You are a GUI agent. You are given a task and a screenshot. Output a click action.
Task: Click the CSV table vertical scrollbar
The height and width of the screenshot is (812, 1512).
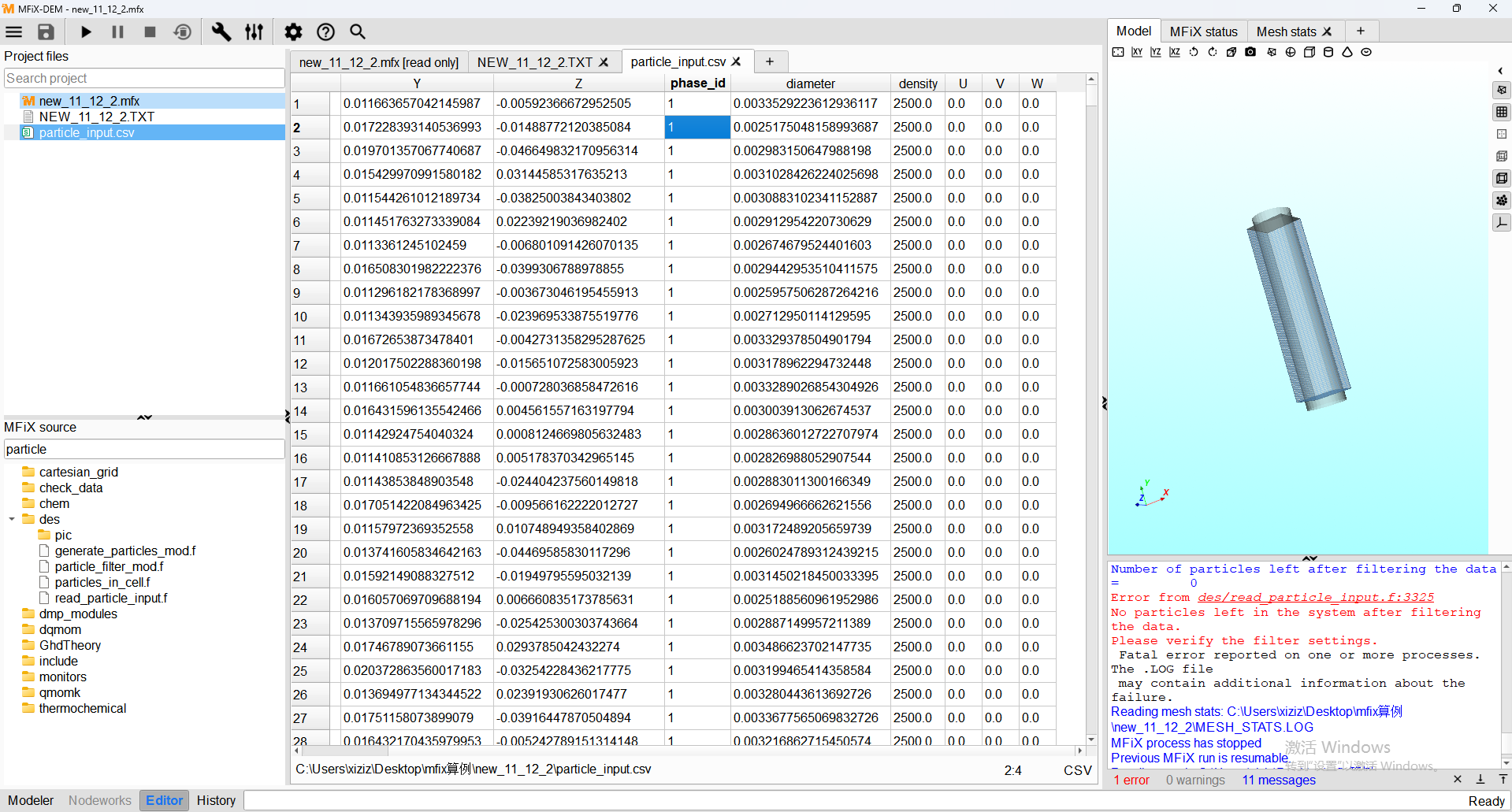[x=1091, y=394]
